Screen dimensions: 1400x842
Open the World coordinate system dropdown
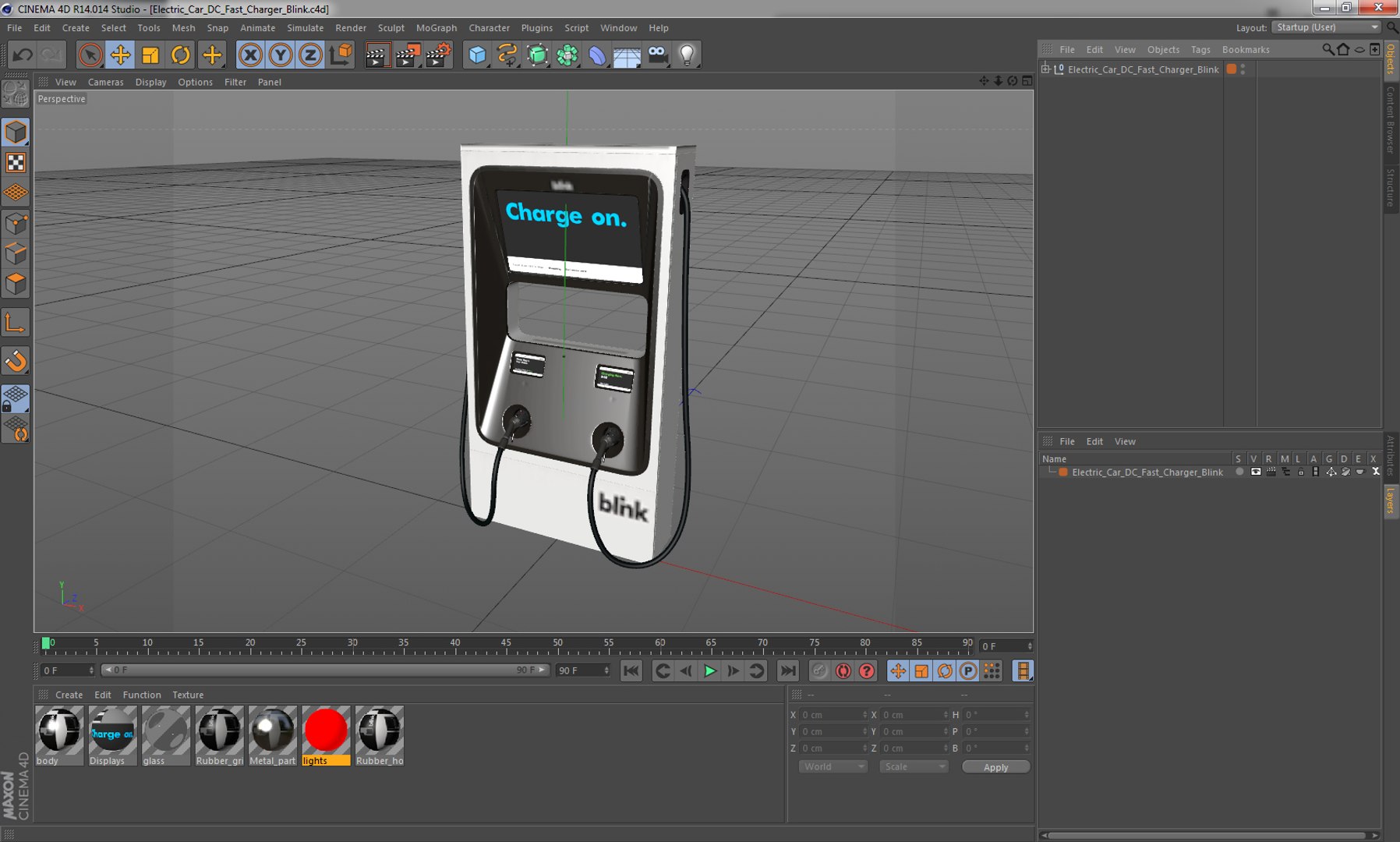833,767
